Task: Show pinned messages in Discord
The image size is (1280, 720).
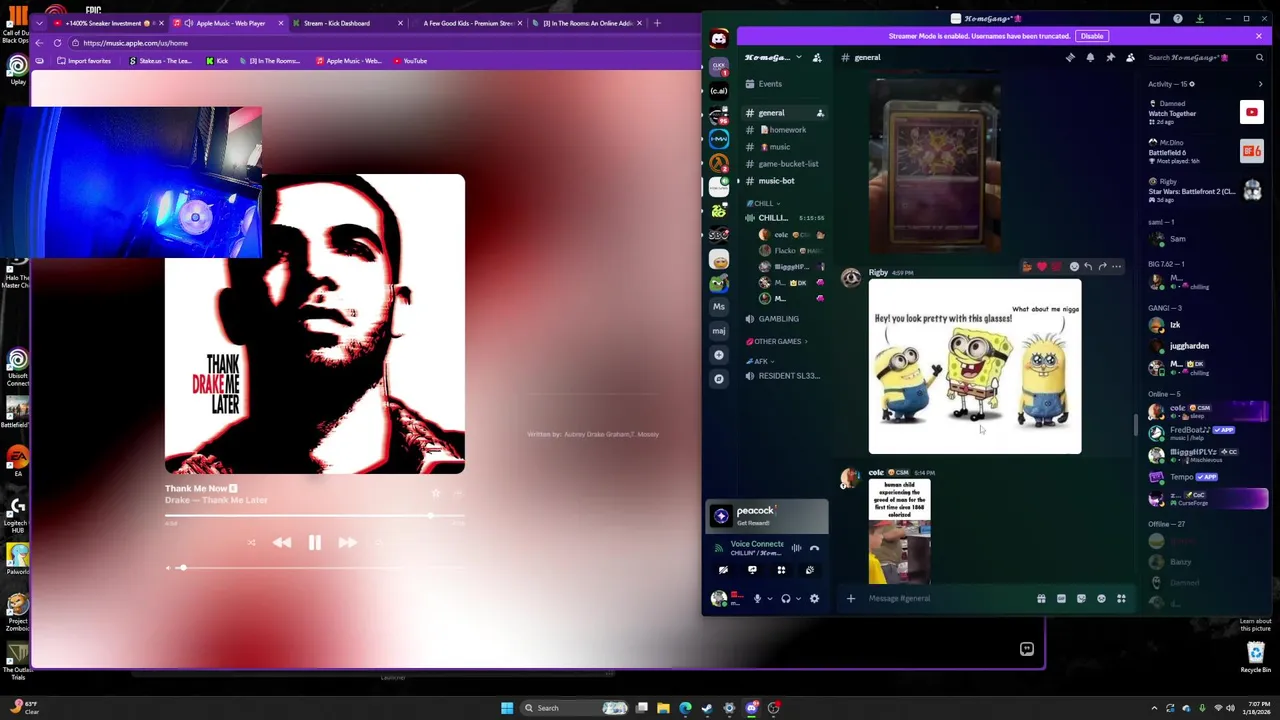Action: coord(1110,58)
